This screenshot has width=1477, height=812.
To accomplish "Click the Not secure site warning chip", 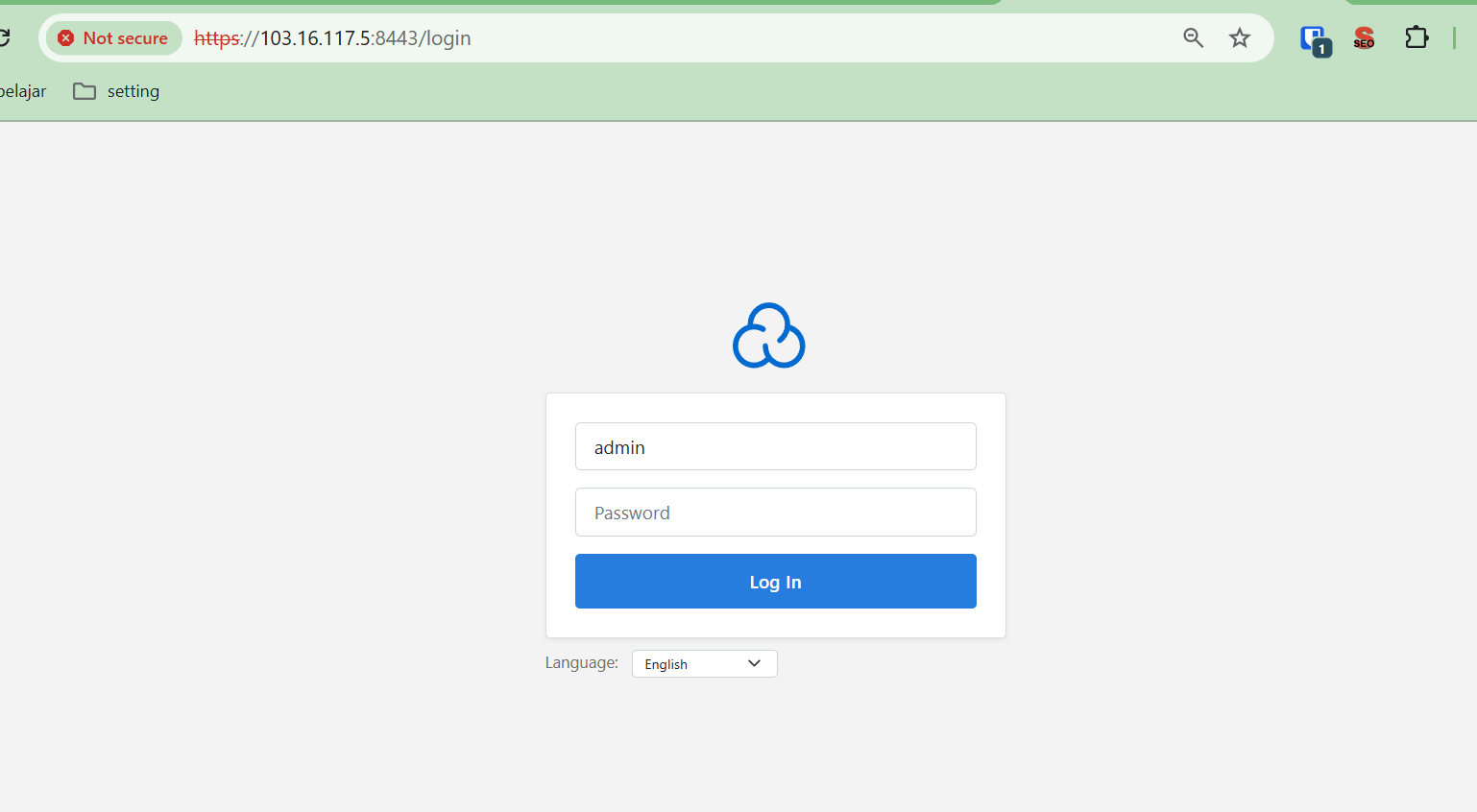I will (113, 38).
